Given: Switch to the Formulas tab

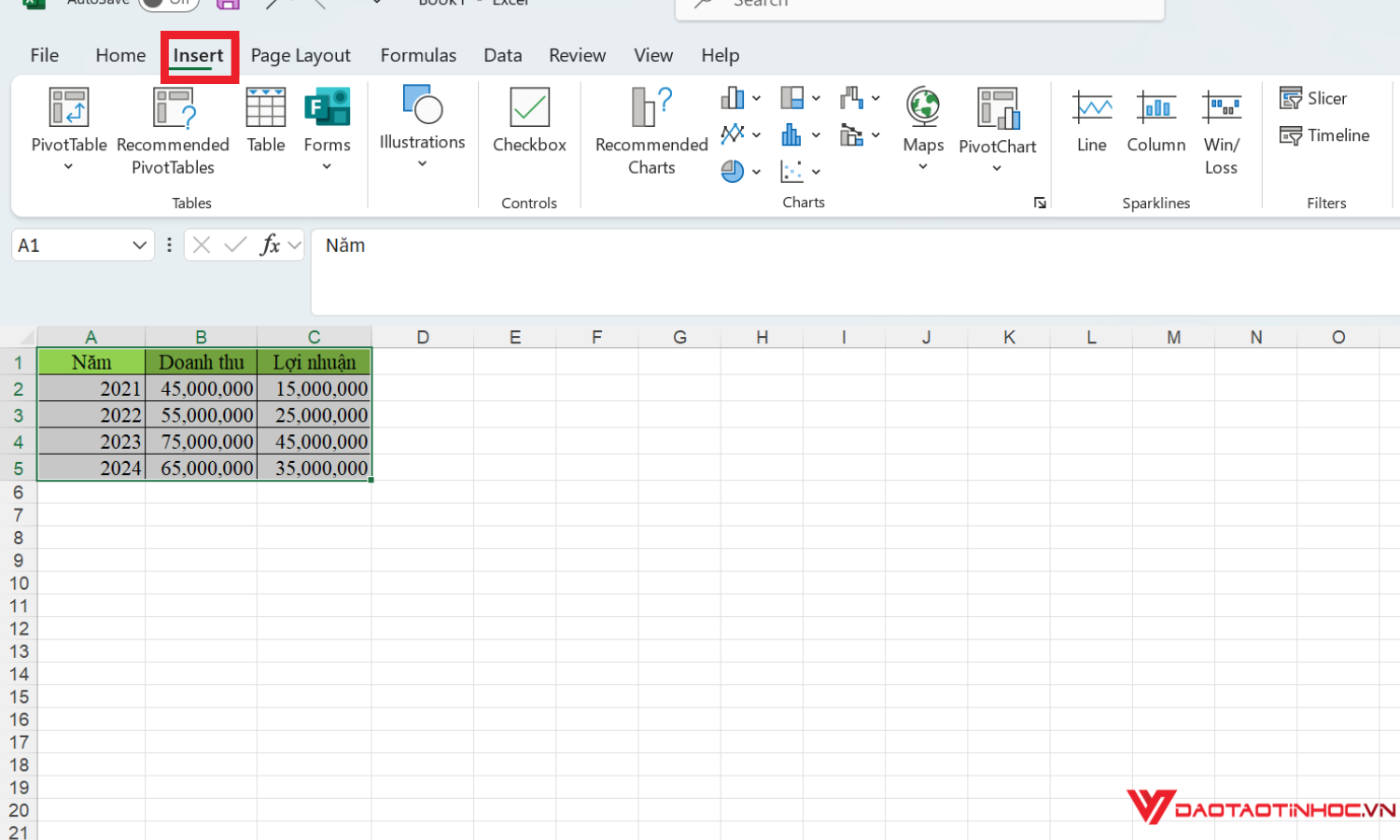Looking at the screenshot, I should click(418, 55).
